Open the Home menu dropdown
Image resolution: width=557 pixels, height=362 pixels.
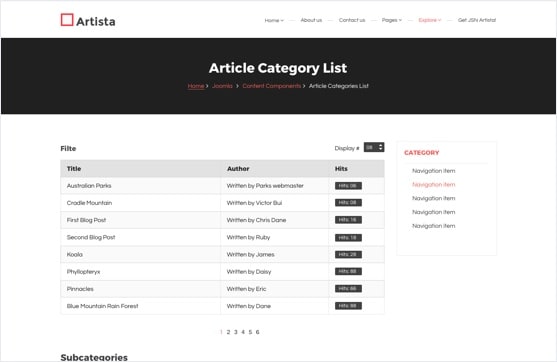click(x=274, y=20)
